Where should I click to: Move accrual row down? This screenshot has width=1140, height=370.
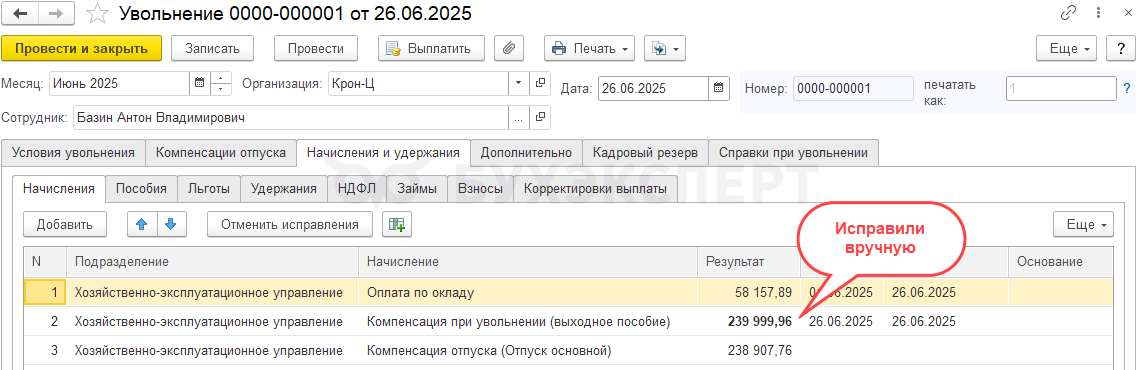[x=172, y=225]
